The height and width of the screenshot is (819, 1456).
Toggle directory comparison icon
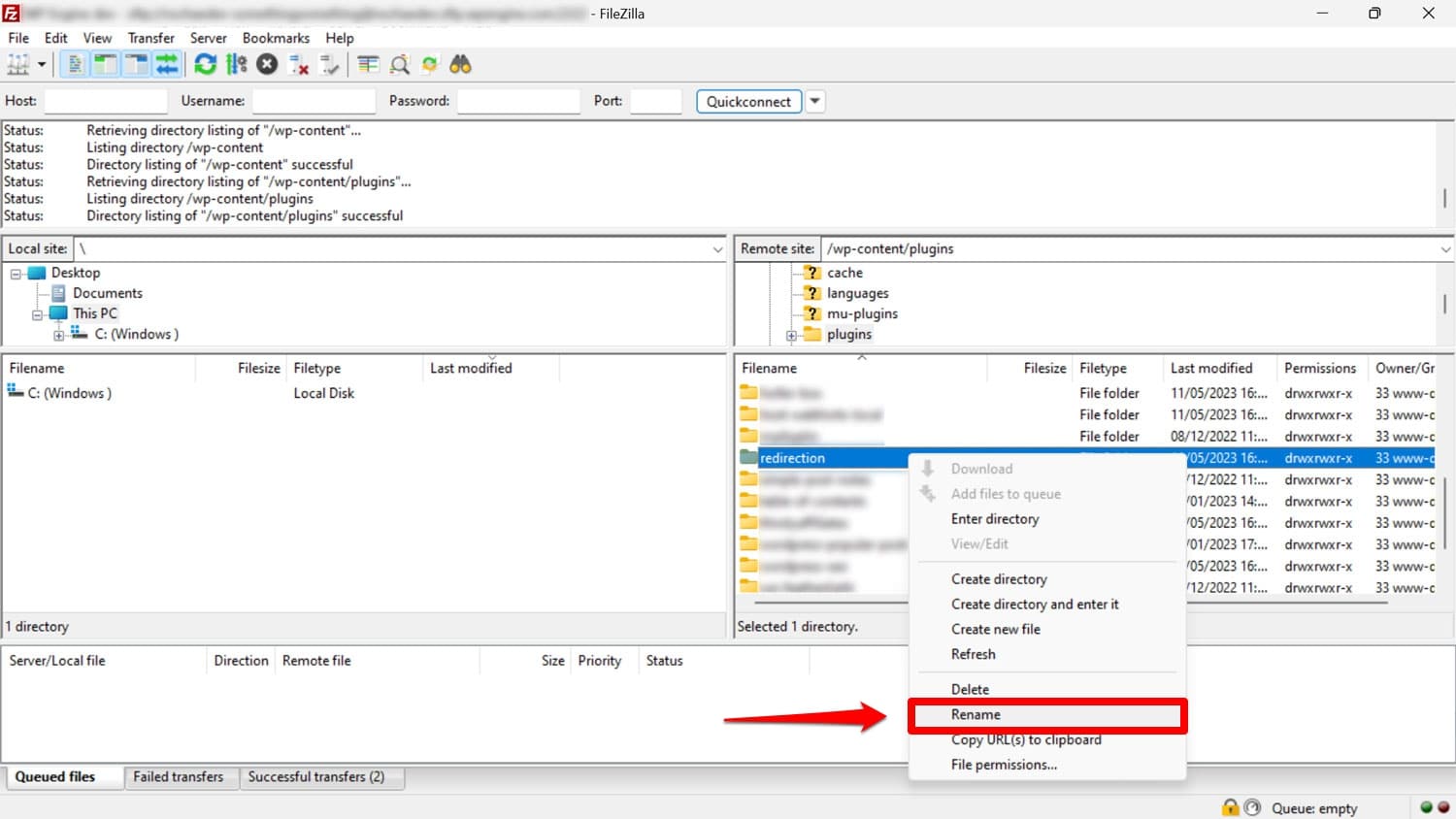point(399,65)
